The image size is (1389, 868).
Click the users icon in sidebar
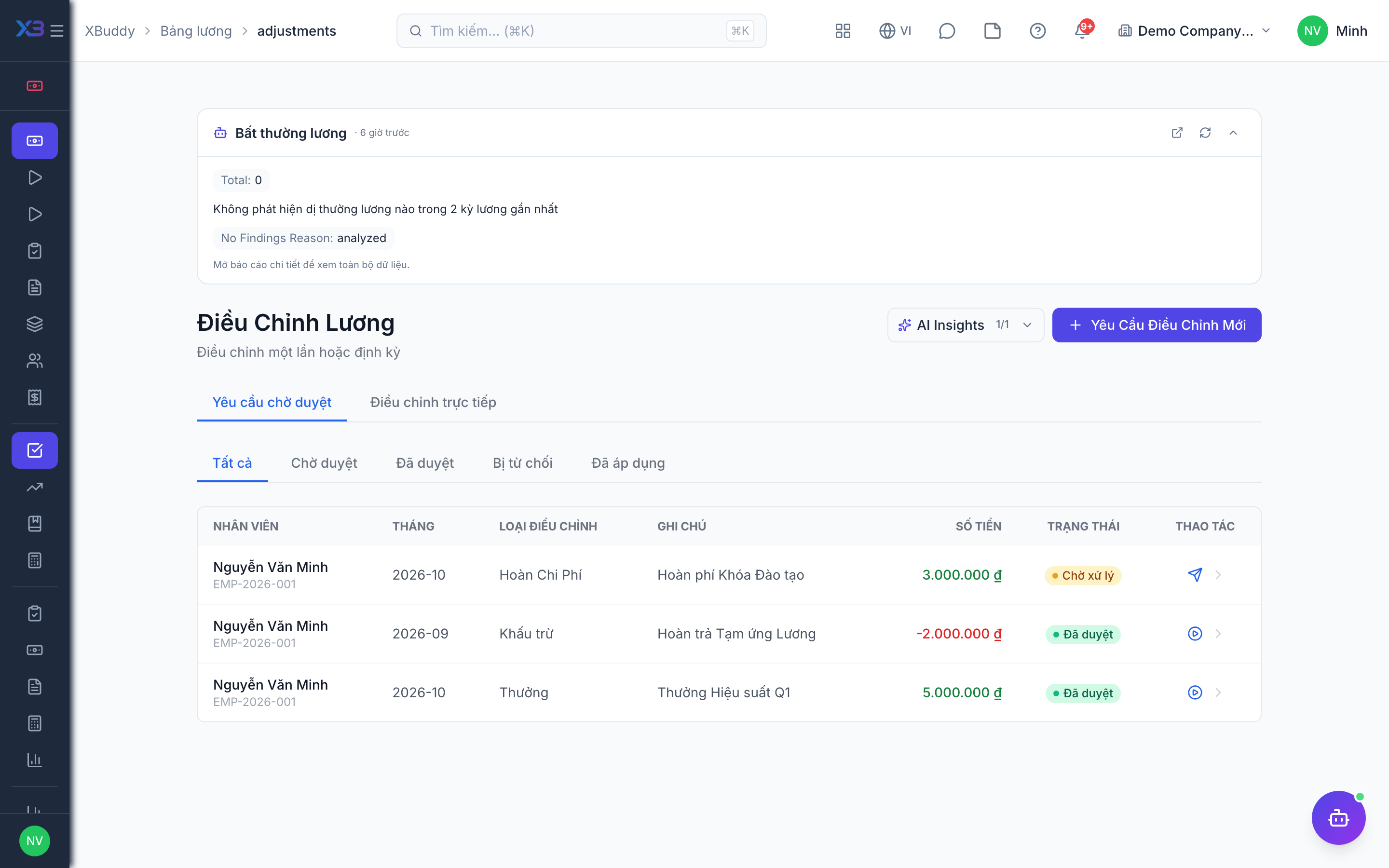(x=34, y=361)
